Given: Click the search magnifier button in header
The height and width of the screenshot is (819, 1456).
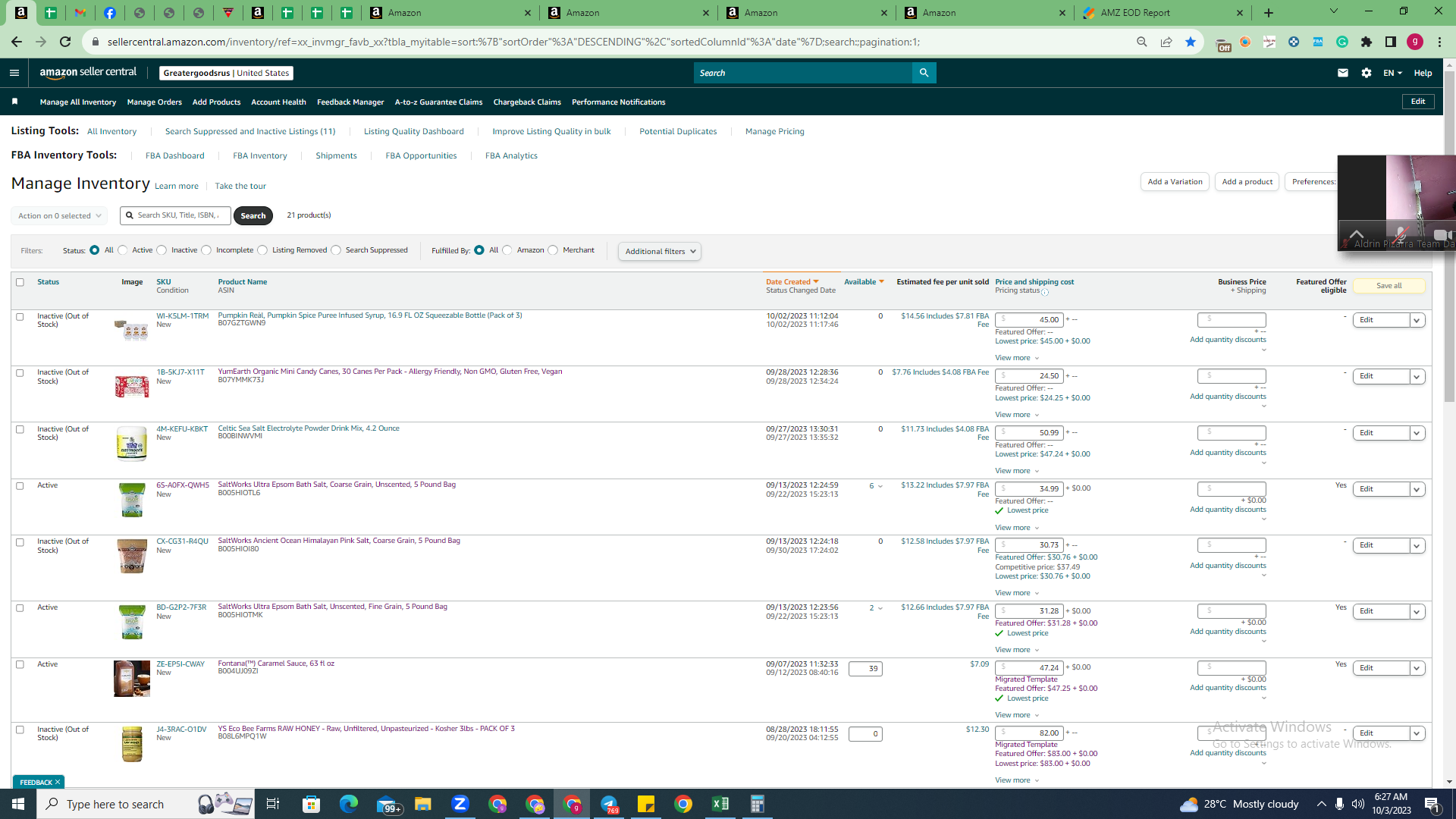Looking at the screenshot, I should (x=924, y=73).
